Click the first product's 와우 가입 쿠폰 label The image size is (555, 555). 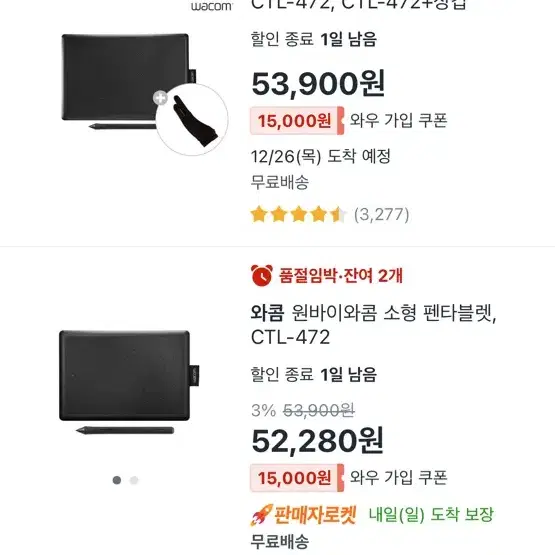point(399,120)
